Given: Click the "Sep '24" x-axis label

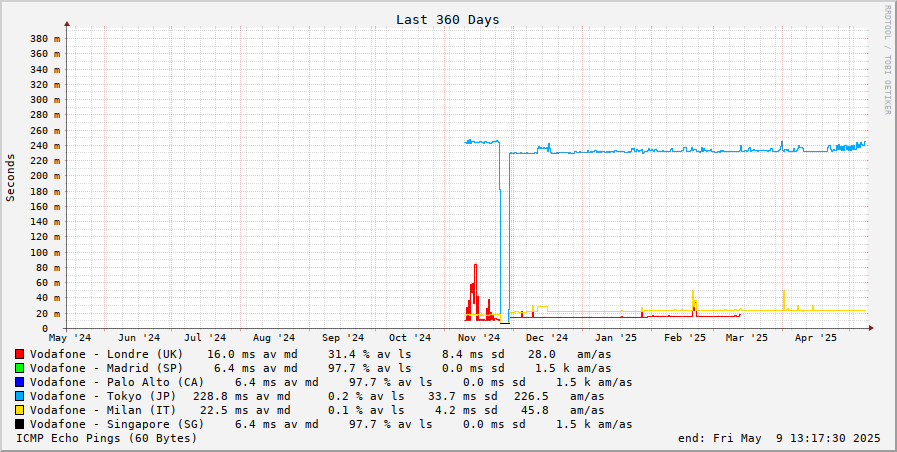Looking at the screenshot, I should (343, 338).
